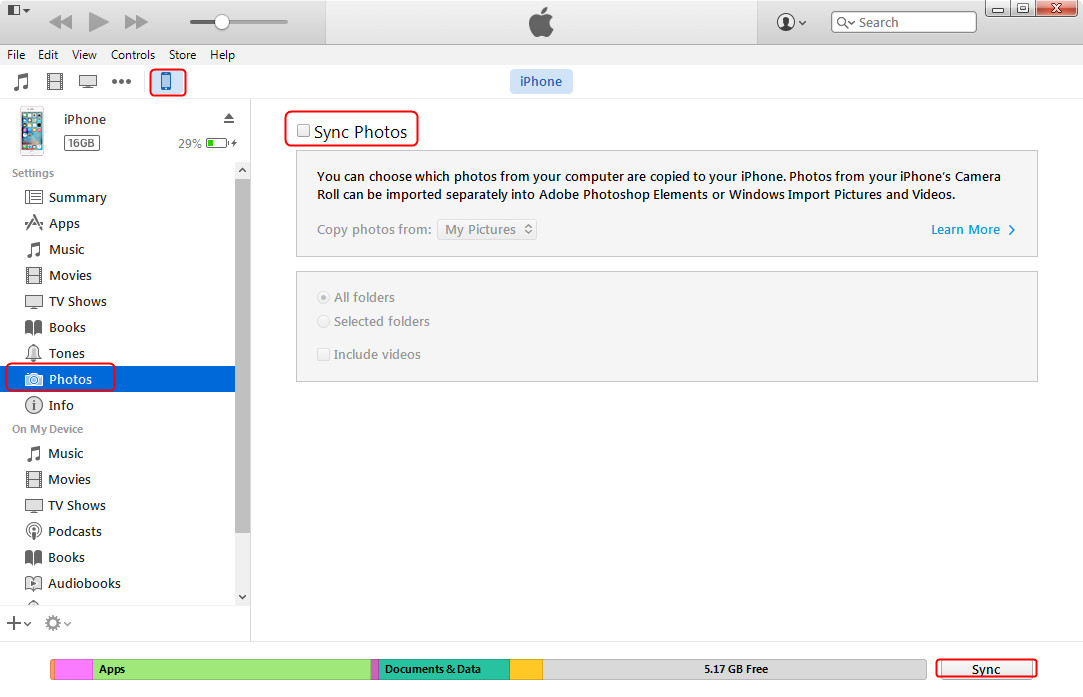Open the File menu
The height and width of the screenshot is (697, 1083).
tap(16, 55)
